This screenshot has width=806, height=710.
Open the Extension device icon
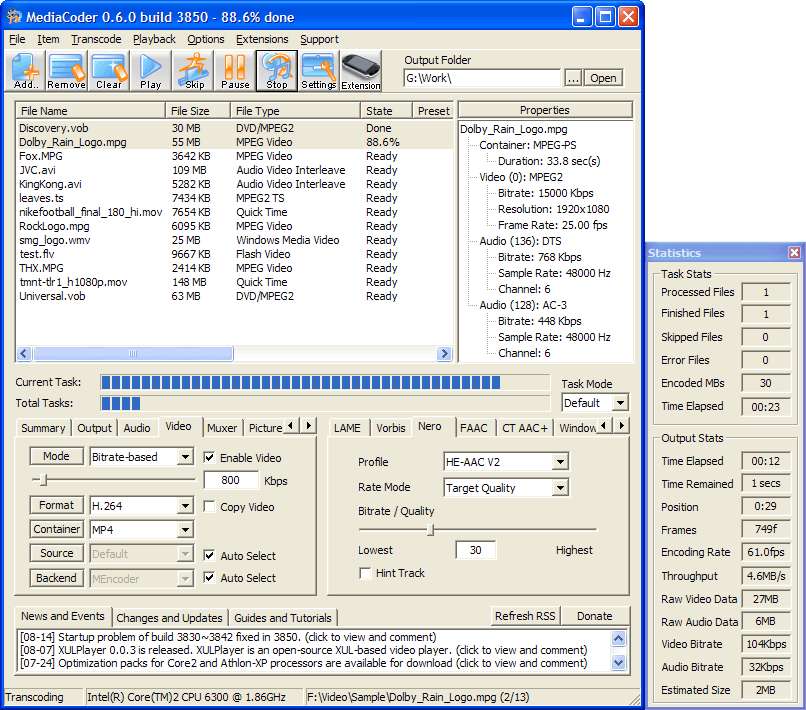tap(361, 71)
